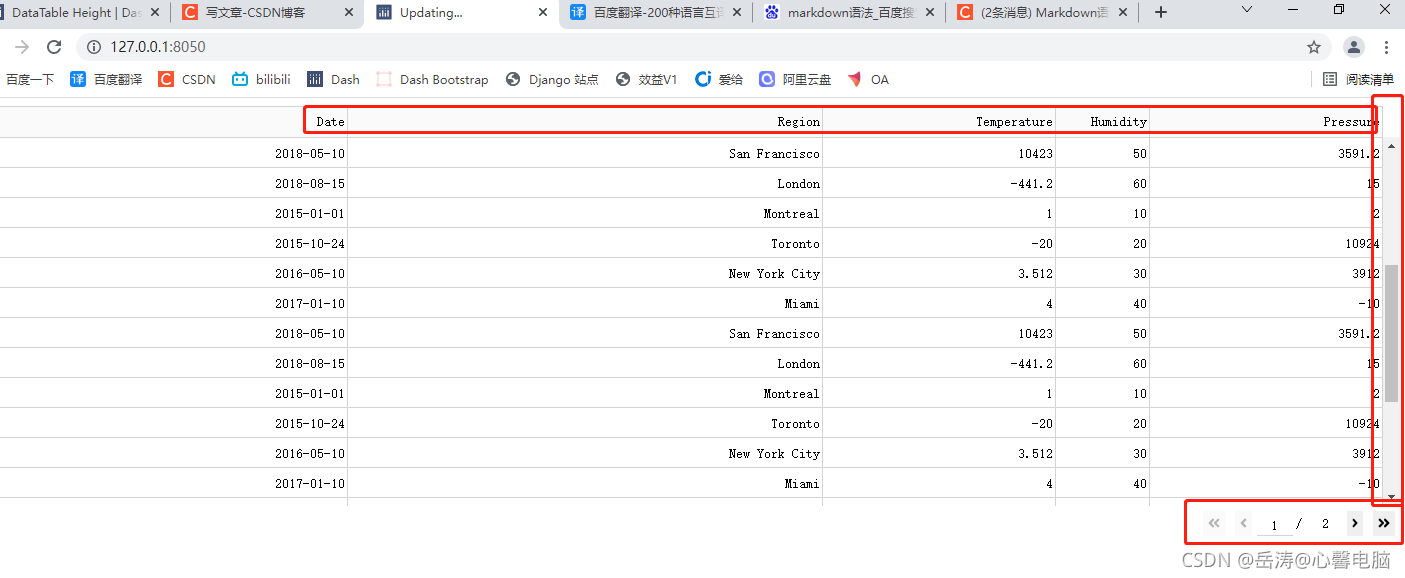
Task: Reload the page with the refresh icon
Action: (54, 47)
